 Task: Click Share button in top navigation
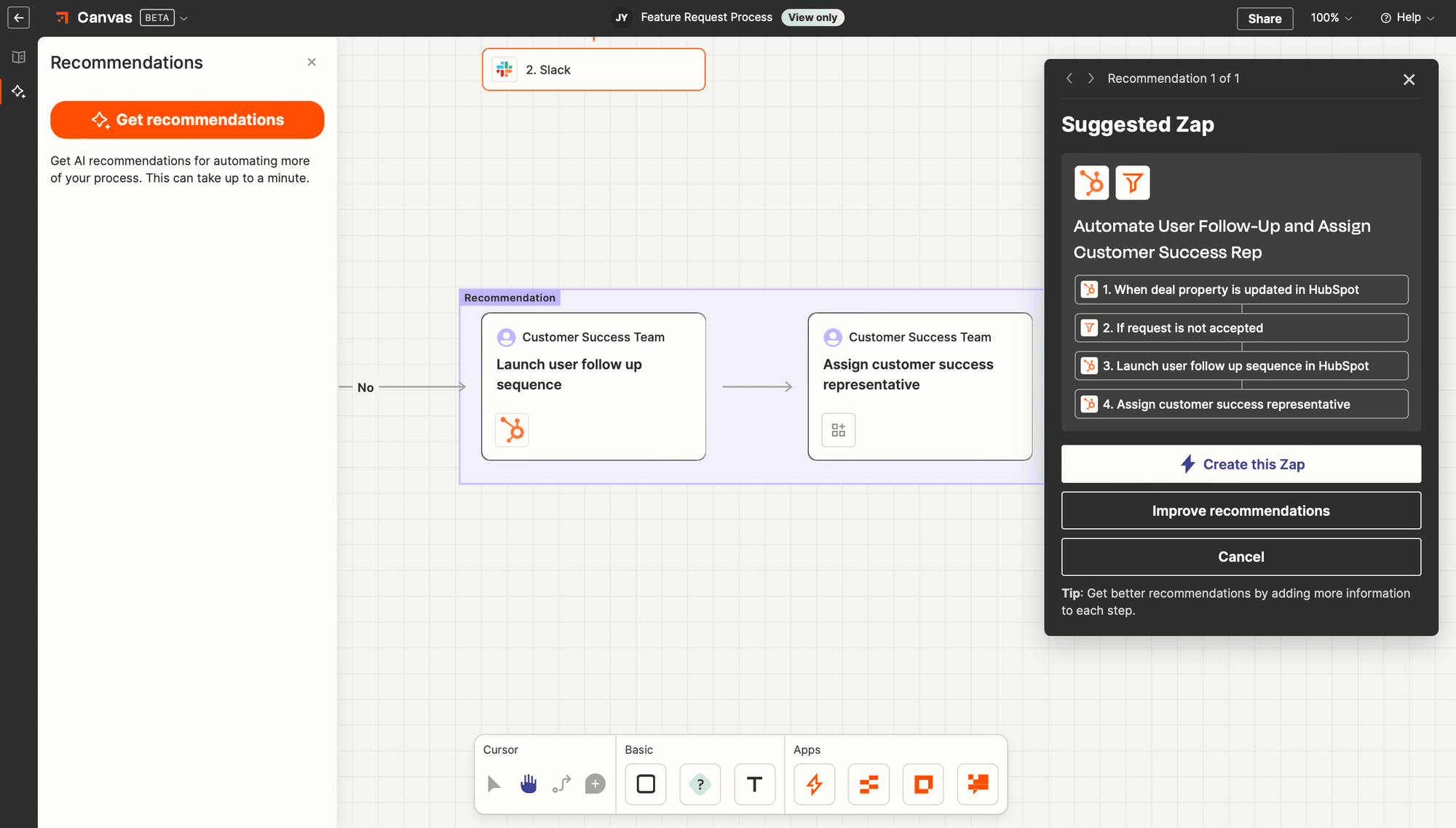1263,18
